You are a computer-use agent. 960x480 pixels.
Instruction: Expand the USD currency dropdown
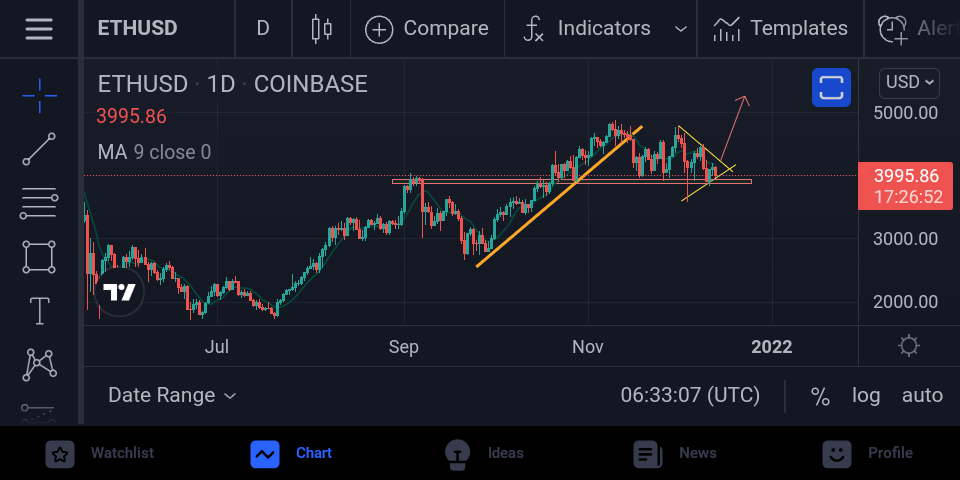coord(909,83)
